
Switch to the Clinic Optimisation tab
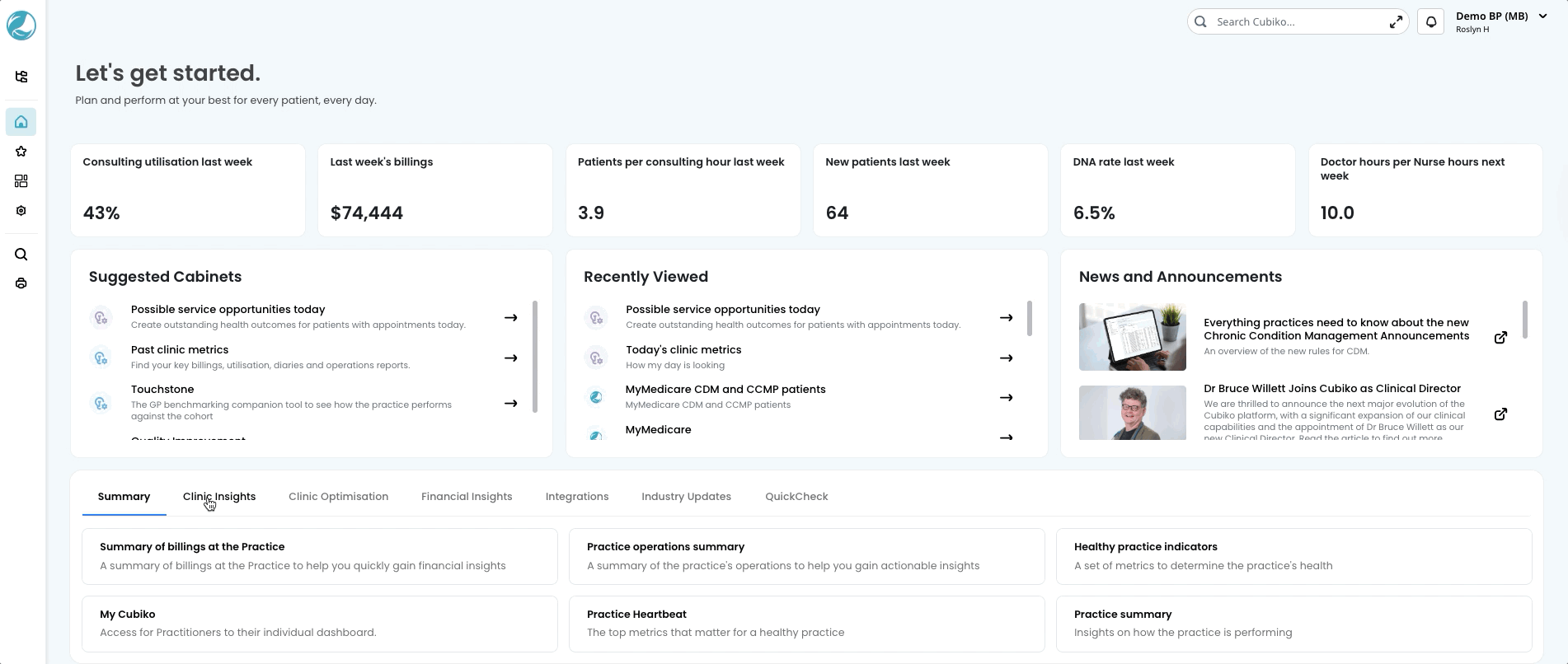click(x=339, y=497)
